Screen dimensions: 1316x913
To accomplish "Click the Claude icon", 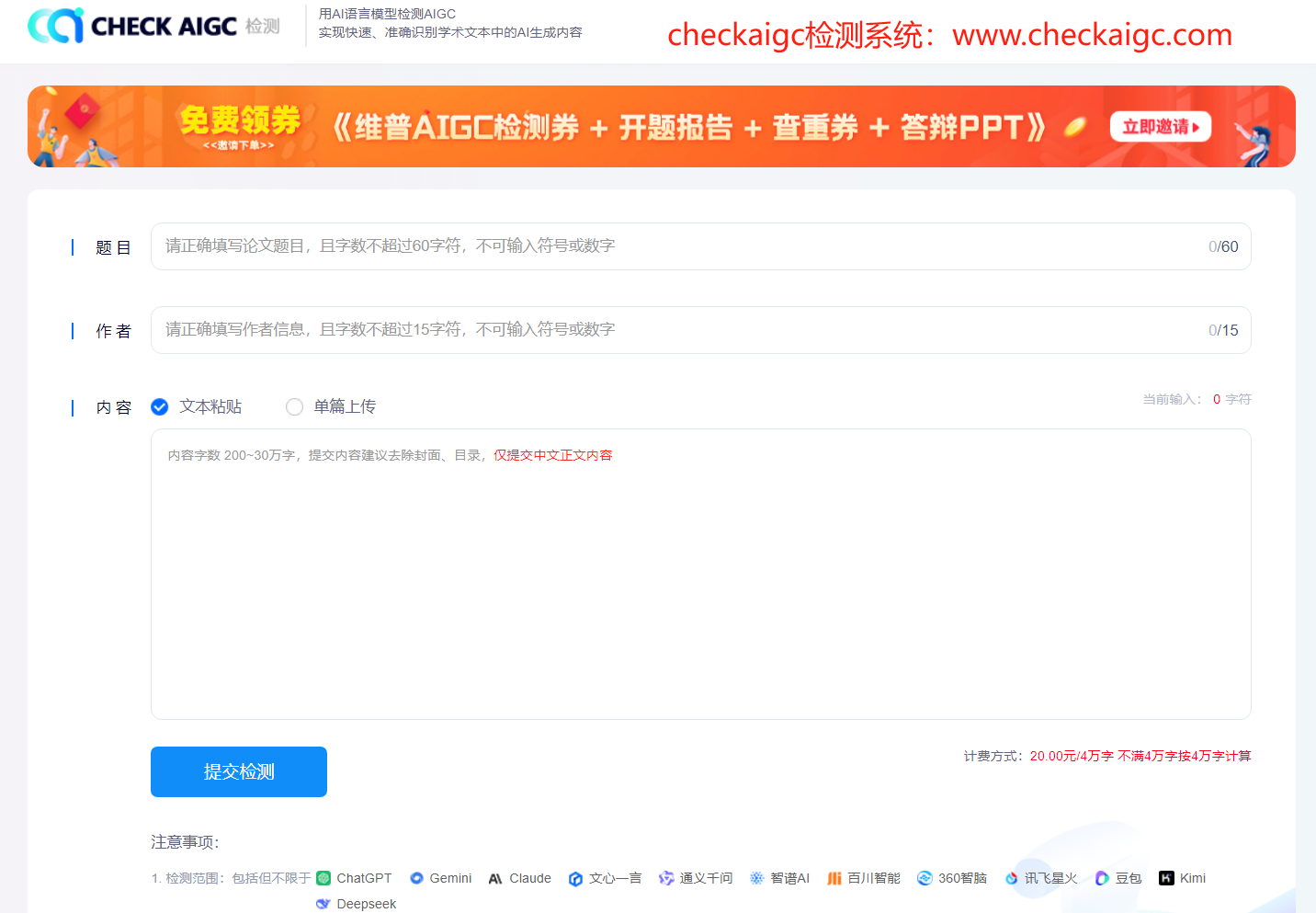I will pos(495,879).
